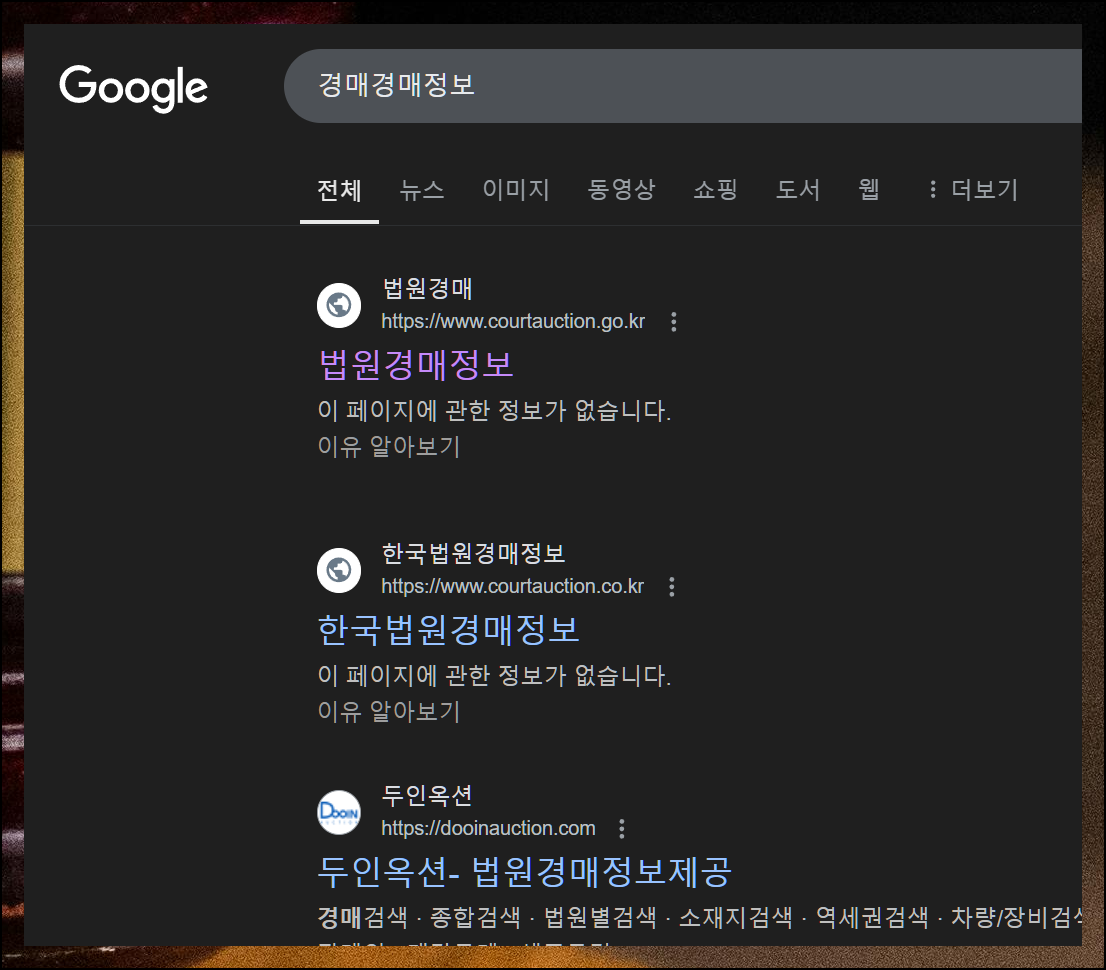Go to the 동영상 tab

coord(621,190)
